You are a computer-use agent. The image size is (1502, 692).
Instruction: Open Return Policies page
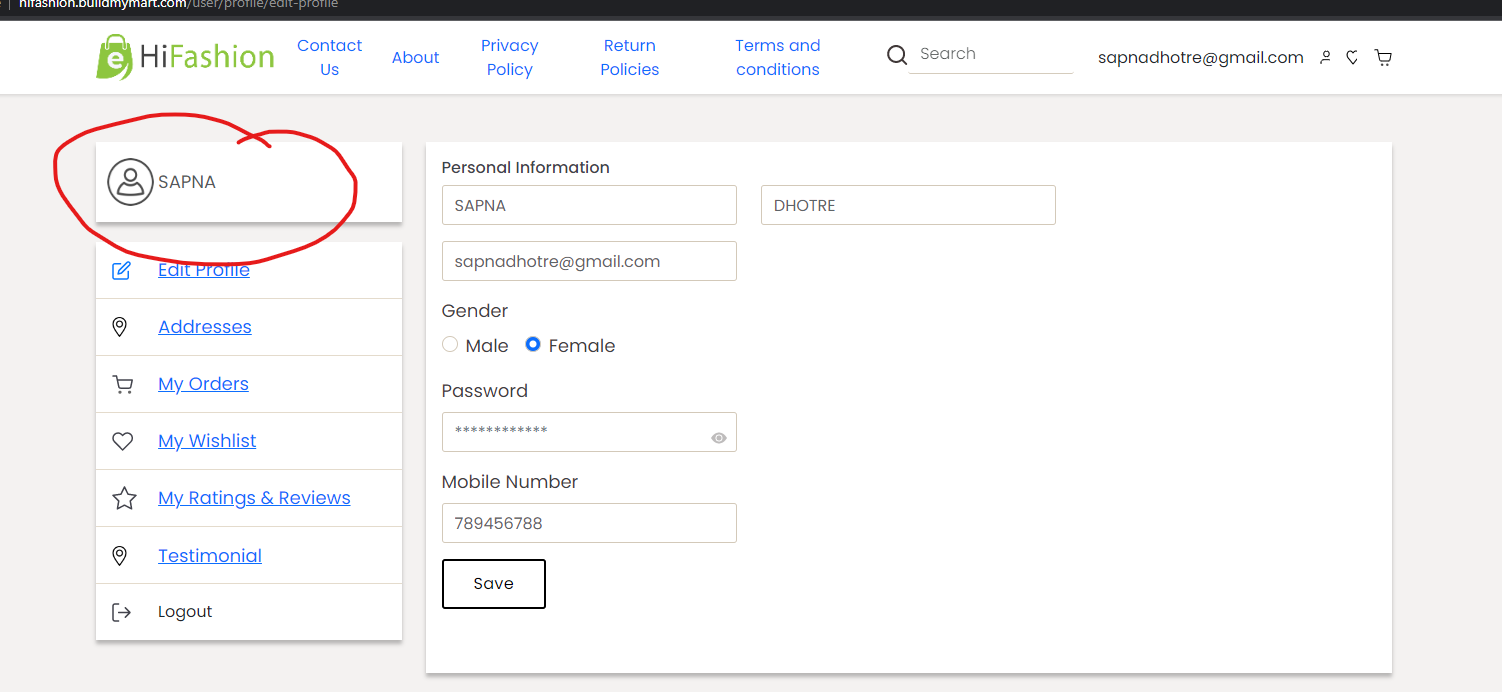(x=630, y=57)
